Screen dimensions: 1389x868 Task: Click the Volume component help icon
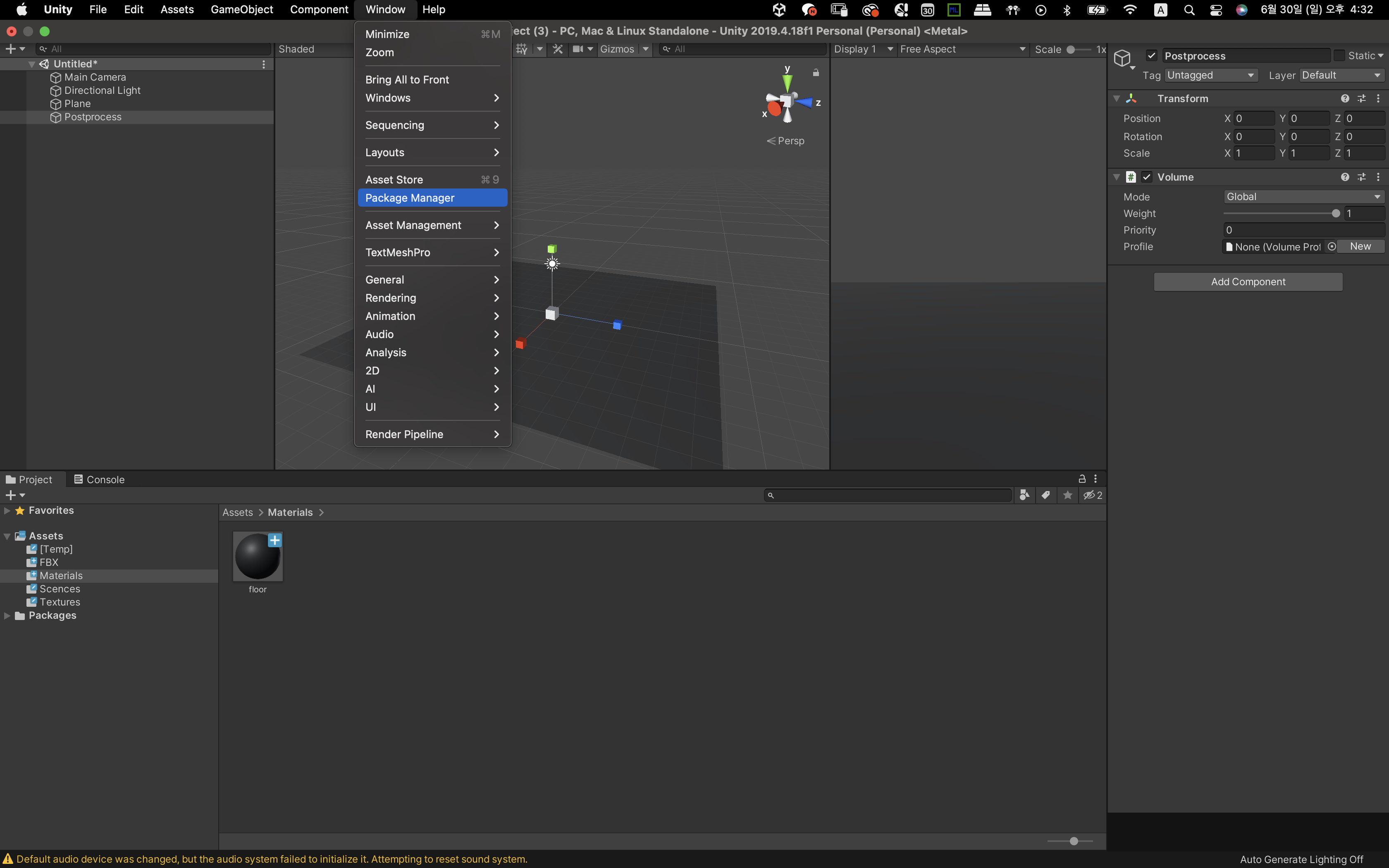pyautogui.click(x=1345, y=177)
